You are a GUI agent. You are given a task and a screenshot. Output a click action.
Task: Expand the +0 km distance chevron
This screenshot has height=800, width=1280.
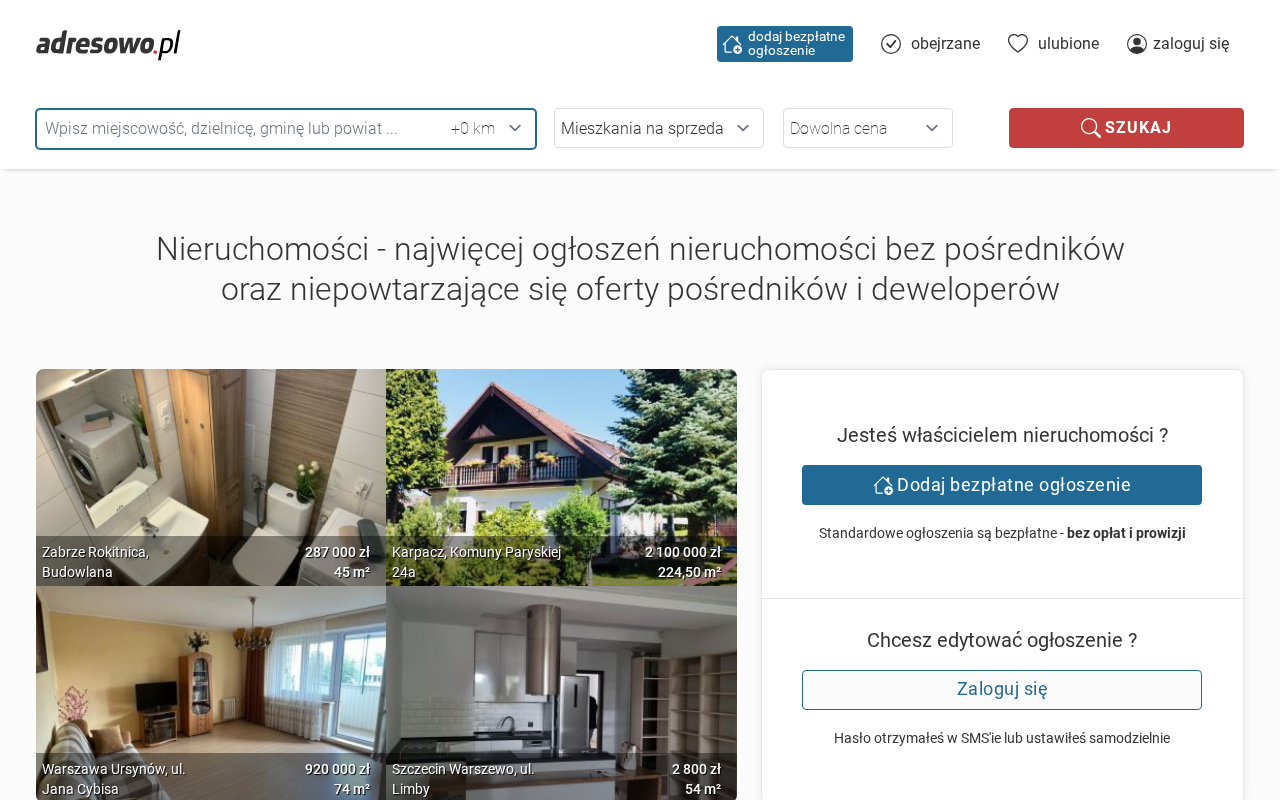pyautogui.click(x=515, y=128)
